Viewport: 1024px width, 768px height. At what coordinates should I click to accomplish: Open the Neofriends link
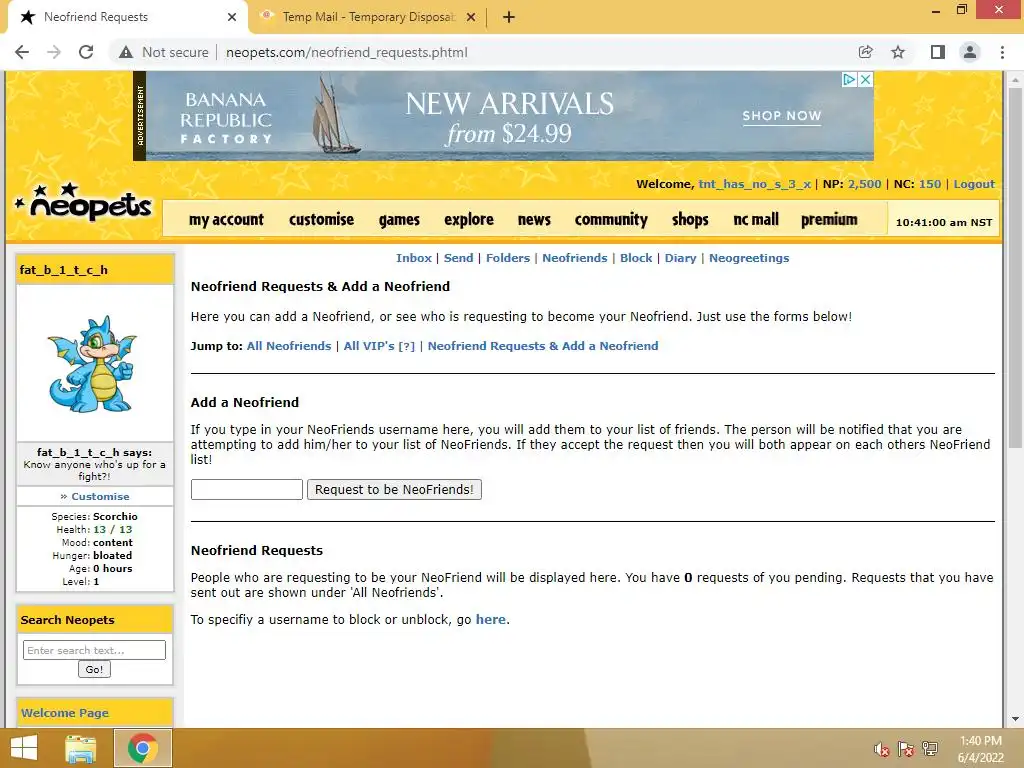575,258
